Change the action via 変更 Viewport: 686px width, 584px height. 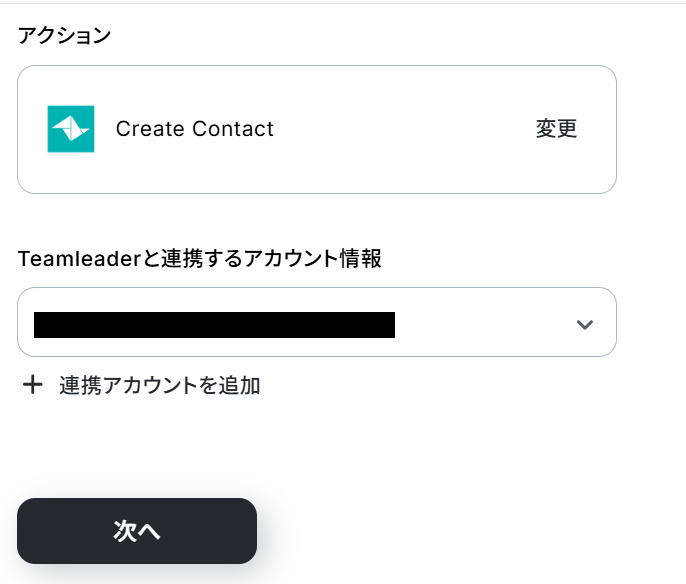(x=556, y=129)
